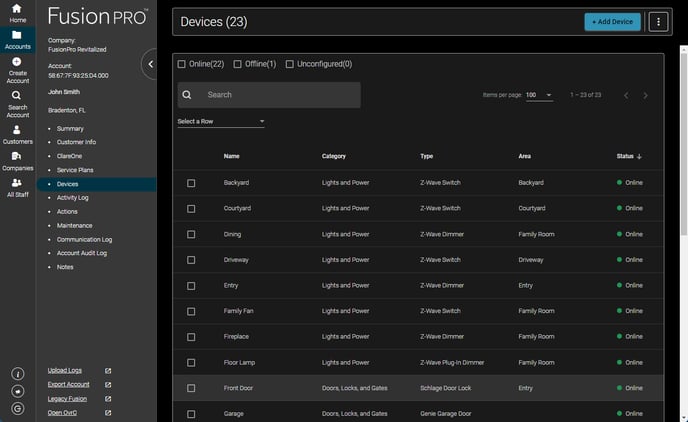Click the Schlage Door Lock type cell
This screenshot has width=688, height=422.
(445, 388)
